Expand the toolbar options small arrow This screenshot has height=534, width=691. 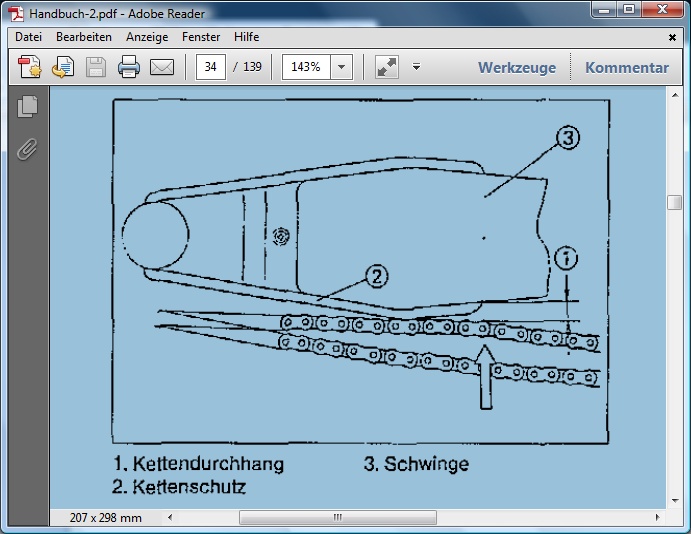tap(416, 67)
